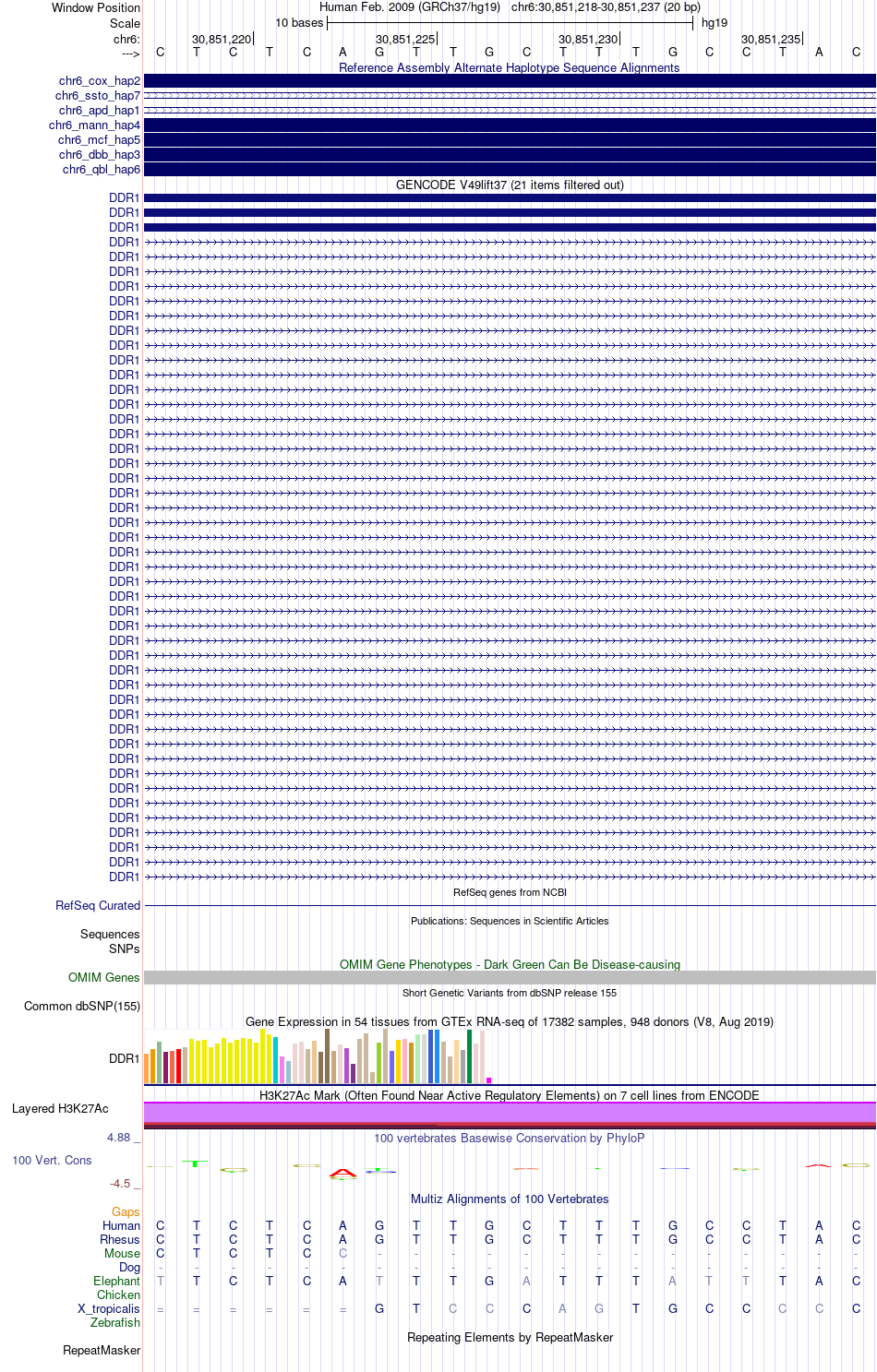The height and width of the screenshot is (1372, 877).
Task: Click the RepeatMasker side label
Action: [x=102, y=1351]
